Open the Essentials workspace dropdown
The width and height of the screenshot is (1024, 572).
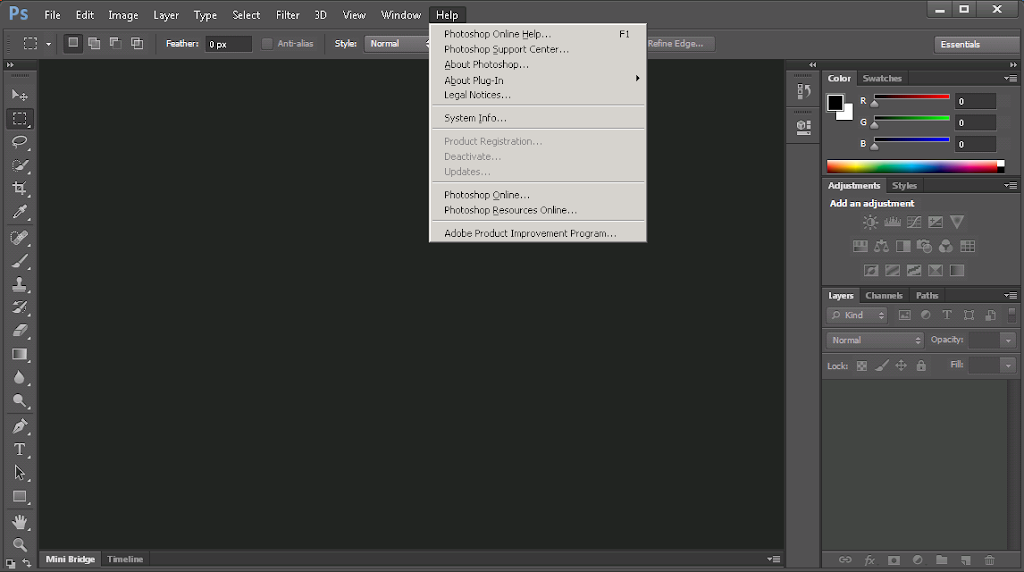point(976,44)
